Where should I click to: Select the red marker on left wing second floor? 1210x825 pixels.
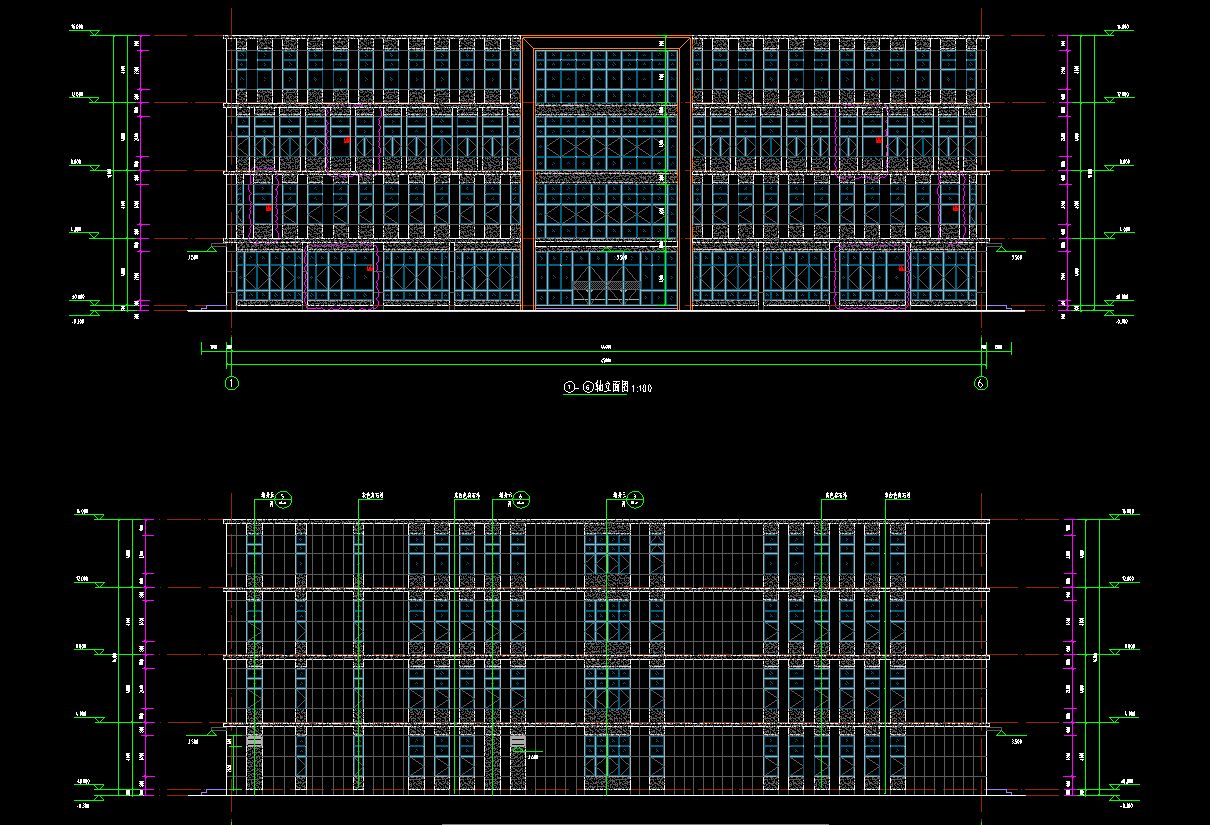point(269,209)
